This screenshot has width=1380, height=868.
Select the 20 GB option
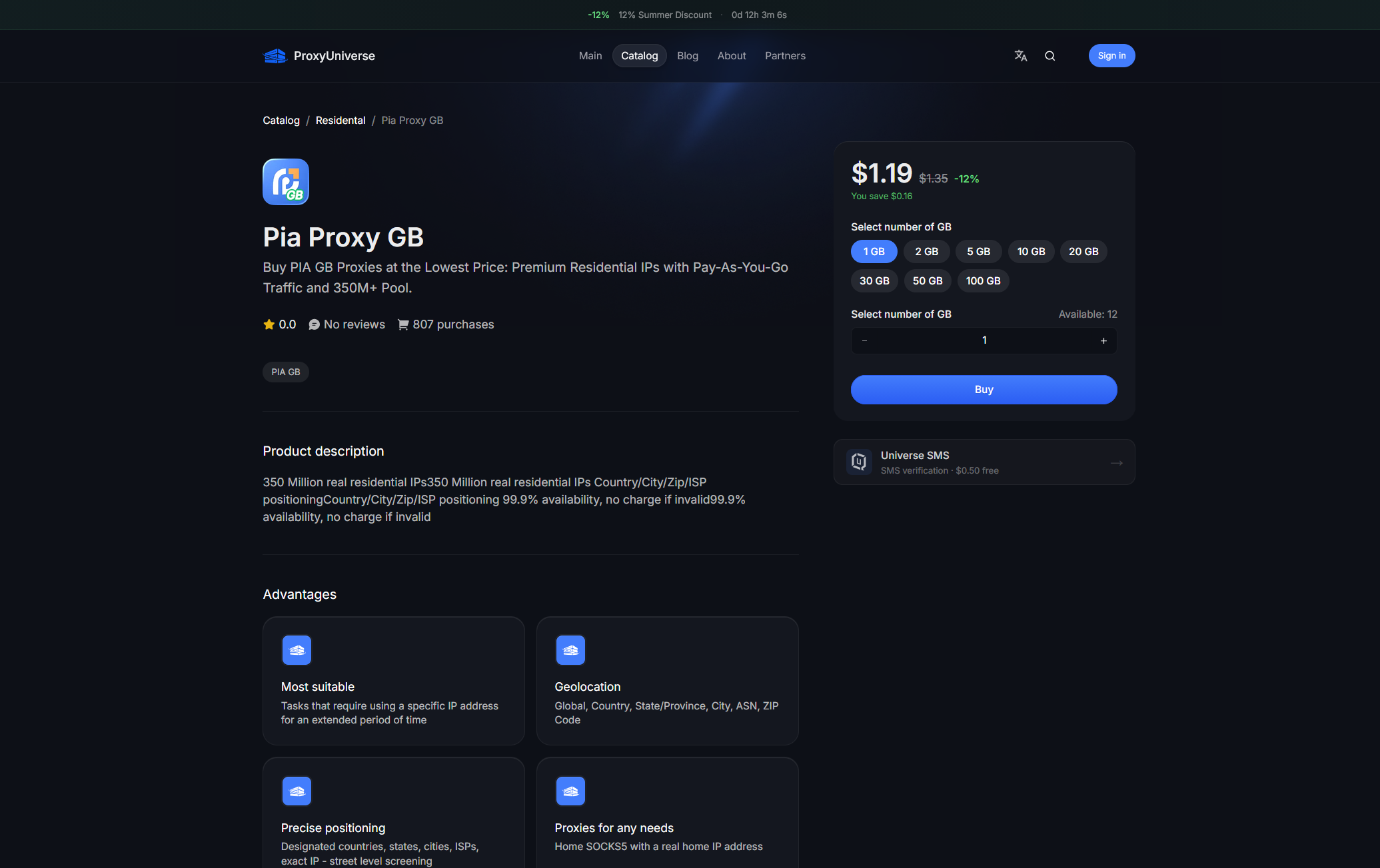pos(1083,252)
